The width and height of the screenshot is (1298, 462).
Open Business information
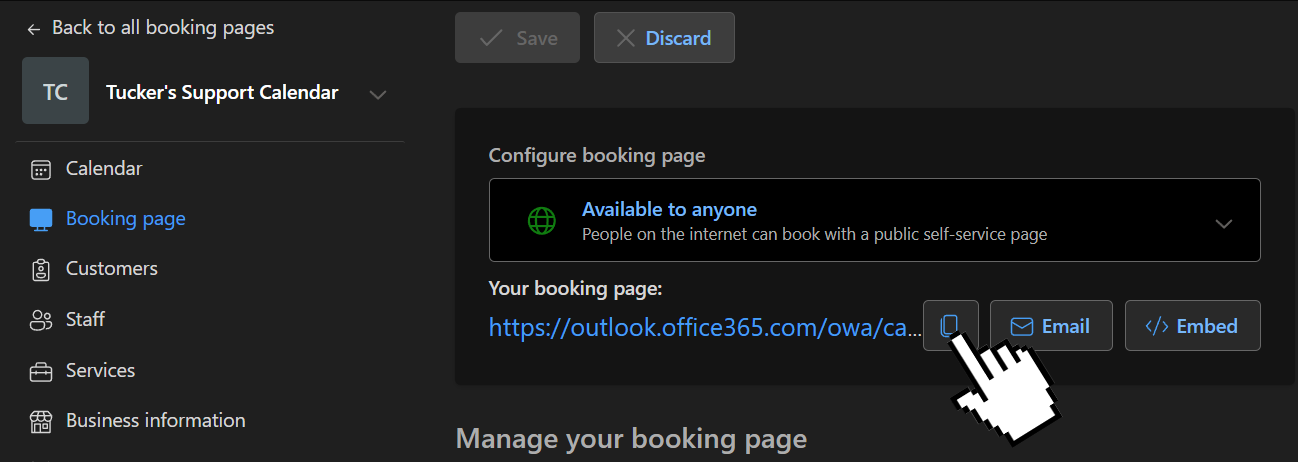click(x=155, y=420)
